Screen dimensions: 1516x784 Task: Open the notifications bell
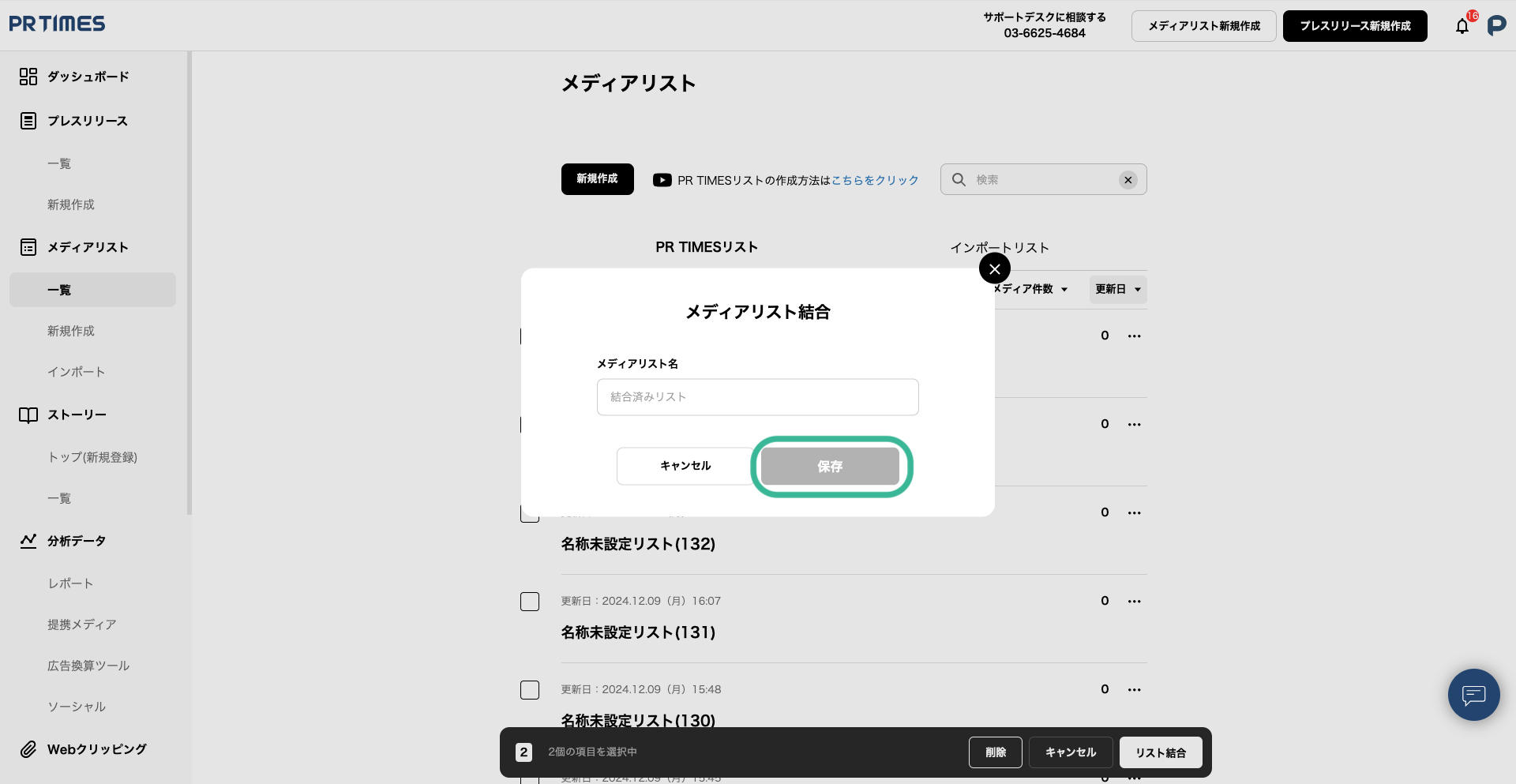(x=1462, y=26)
